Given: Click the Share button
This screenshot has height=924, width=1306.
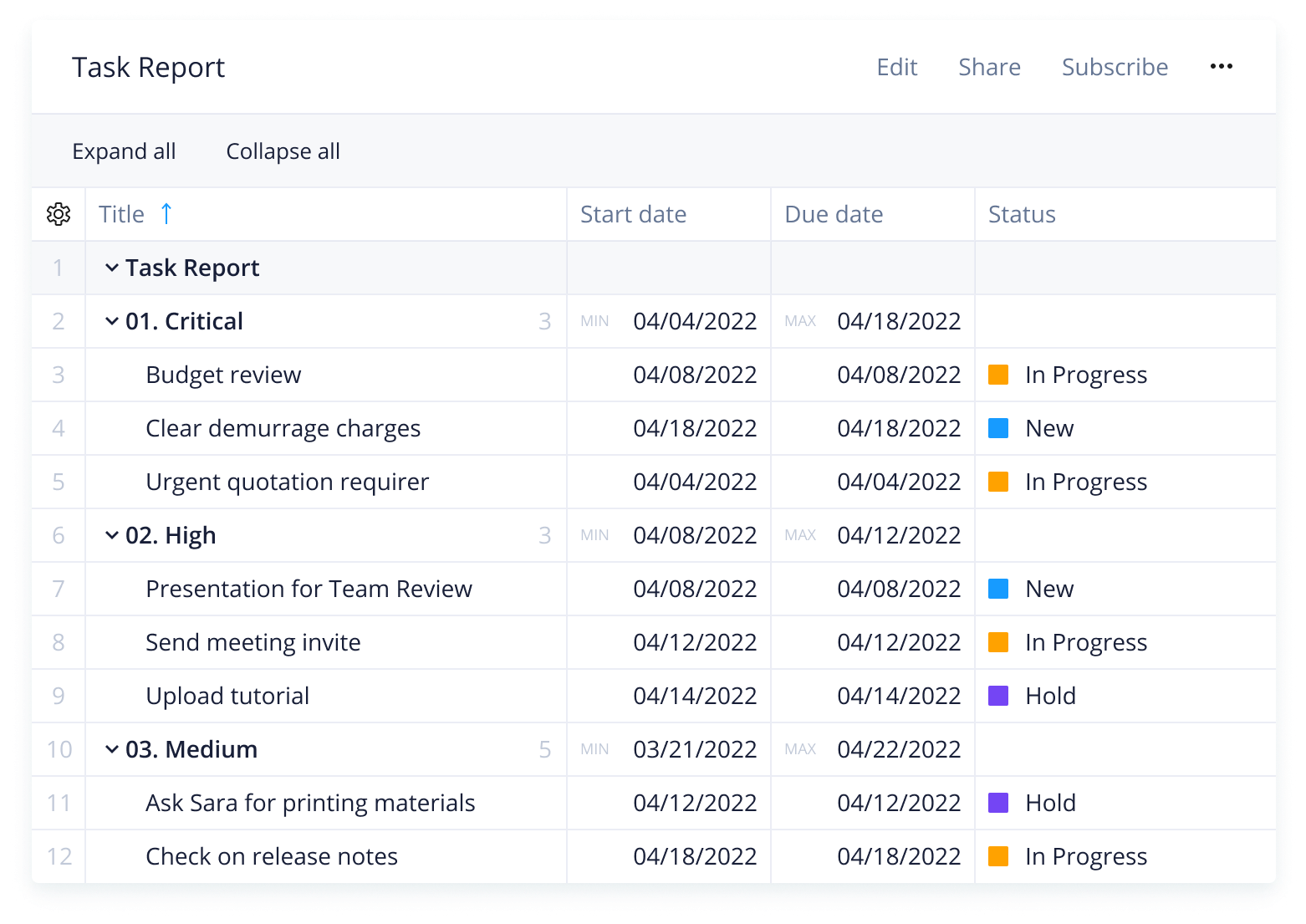Looking at the screenshot, I should (990, 67).
